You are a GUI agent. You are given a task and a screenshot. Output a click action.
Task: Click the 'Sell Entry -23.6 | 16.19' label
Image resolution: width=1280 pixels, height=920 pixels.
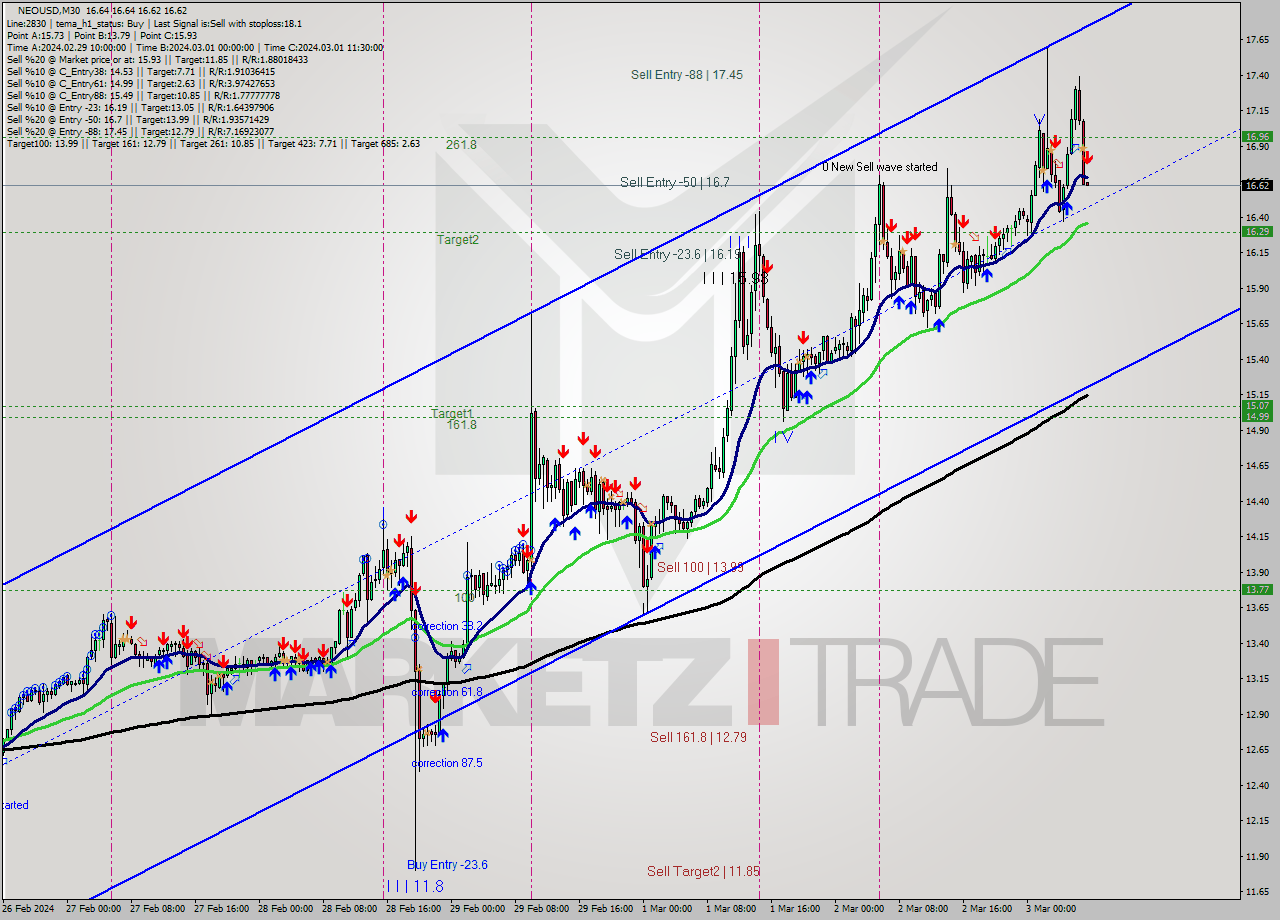point(679,255)
